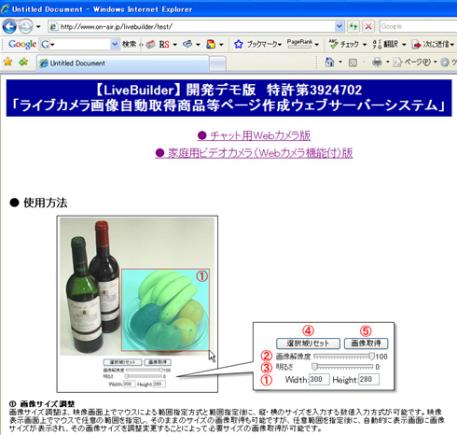Expand the address bar history dropdown

point(339,26)
